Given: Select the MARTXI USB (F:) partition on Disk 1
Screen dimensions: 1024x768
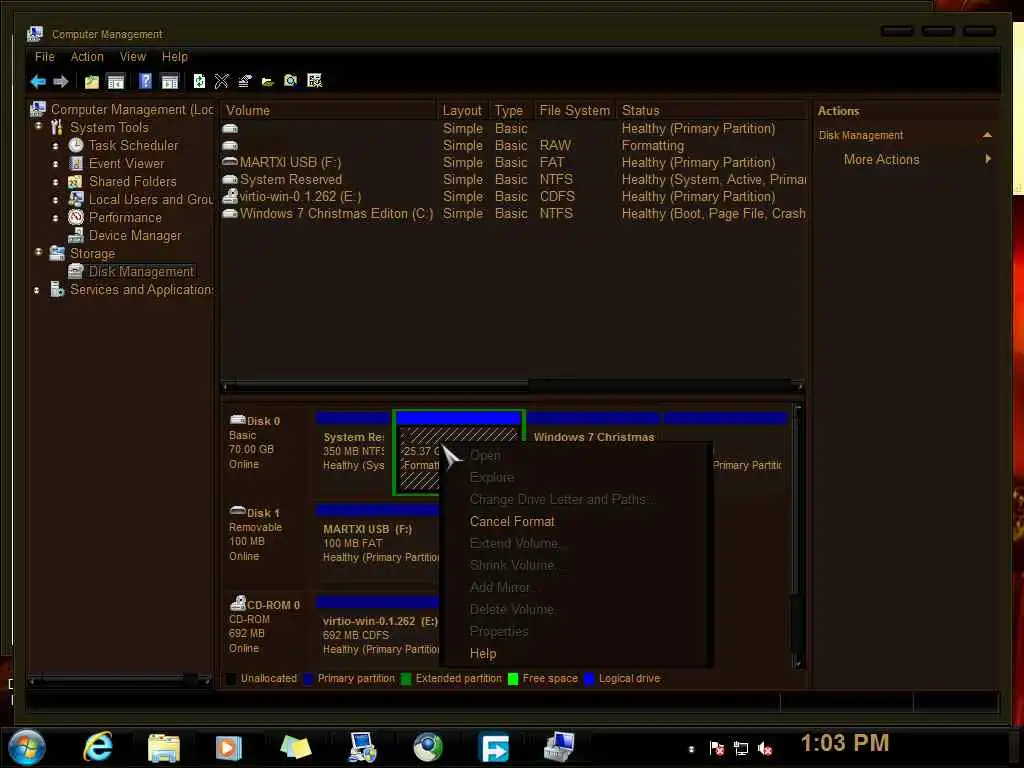Looking at the screenshot, I should (x=378, y=543).
